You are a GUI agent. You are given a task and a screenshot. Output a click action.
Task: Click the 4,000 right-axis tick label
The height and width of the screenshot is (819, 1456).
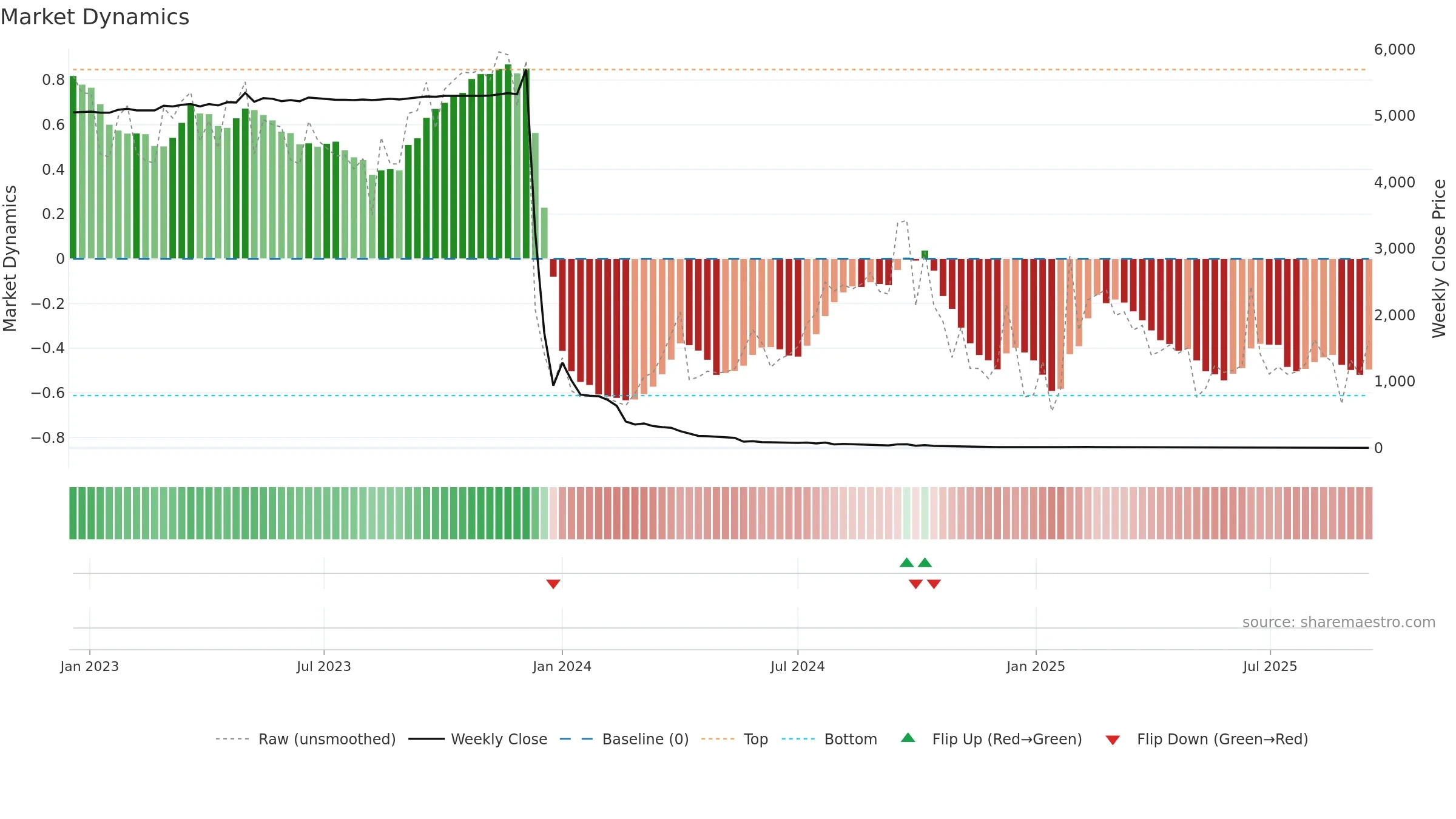[1395, 183]
